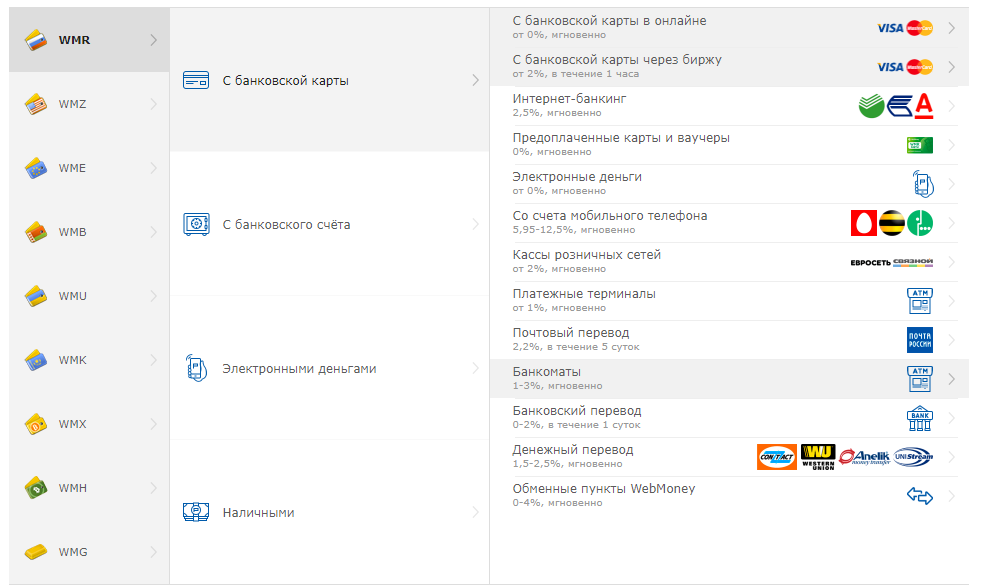Screen dimensions: 983x588
Task: Click the Почта России logo
Action: tap(920, 340)
